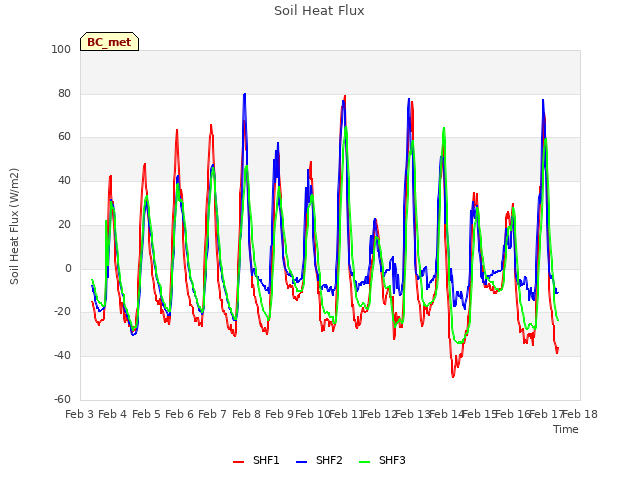Click the red SHF1 legend swatch
The image size is (640, 480).
coord(238,462)
